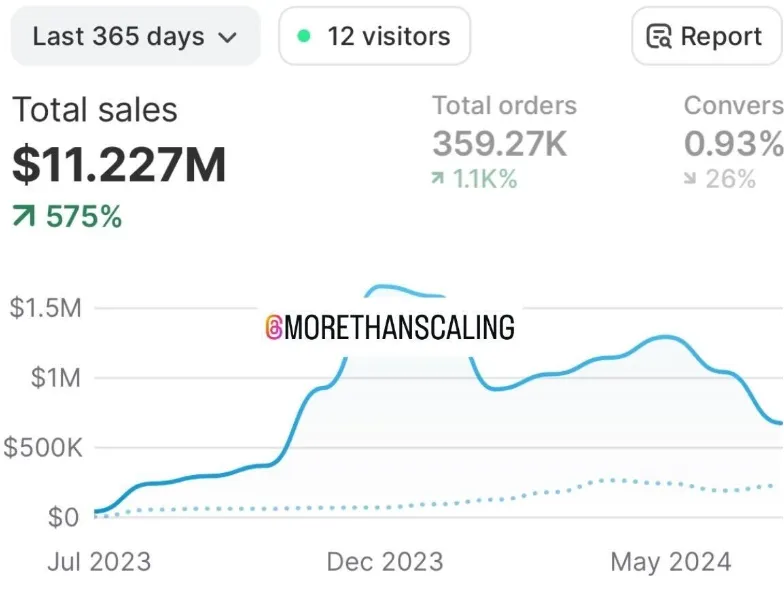Click the $11.227M total sales figure
This screenshot has width=784, height=601.
click(x=119, y=164)
